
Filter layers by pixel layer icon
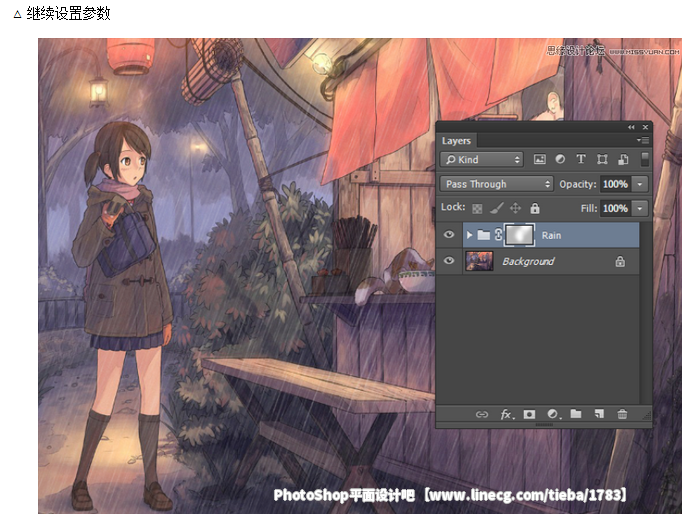pyautogui.click(x=539, y=160)
